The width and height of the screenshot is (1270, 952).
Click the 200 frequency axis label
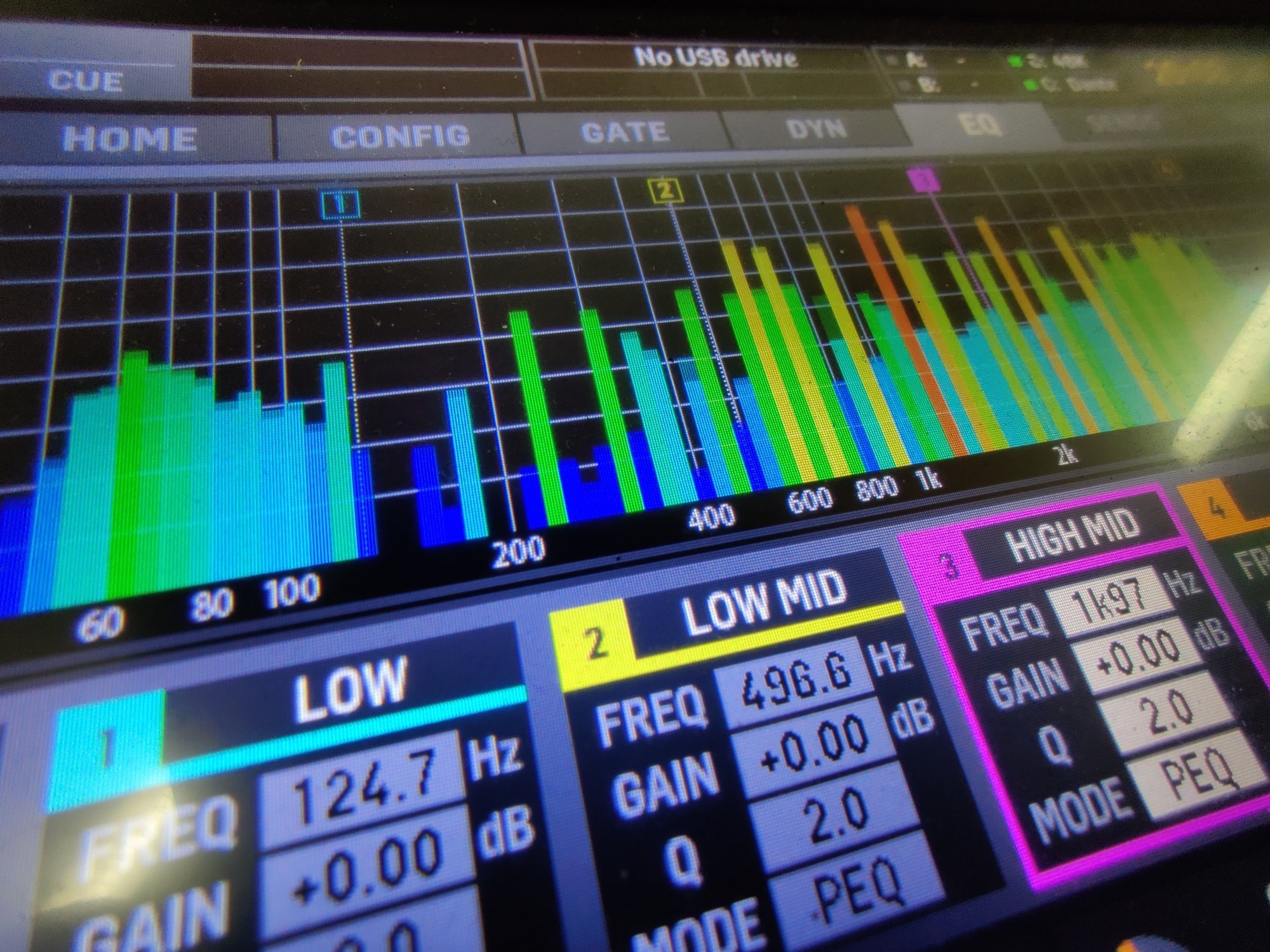click(519, 551)
